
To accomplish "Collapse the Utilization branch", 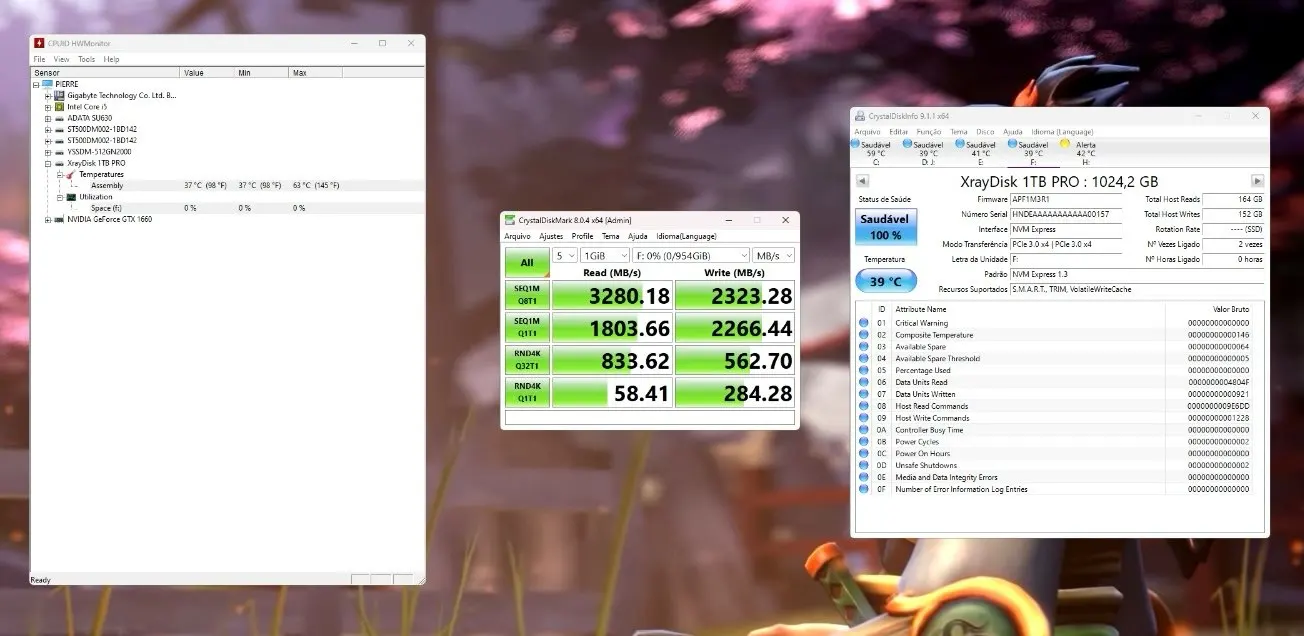I will (x=59, y=197).
